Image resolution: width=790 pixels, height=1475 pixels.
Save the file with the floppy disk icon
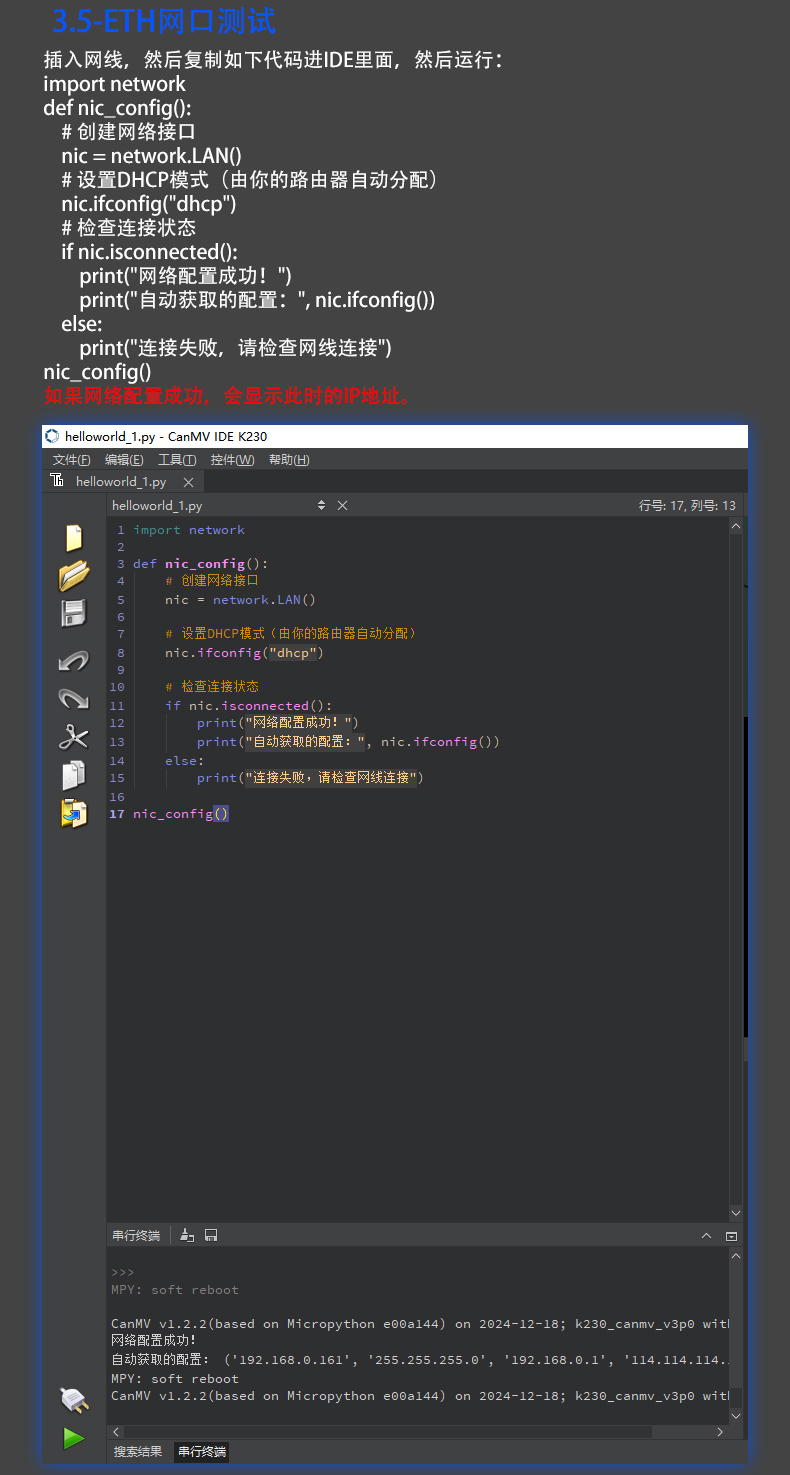tap(74, 613)
